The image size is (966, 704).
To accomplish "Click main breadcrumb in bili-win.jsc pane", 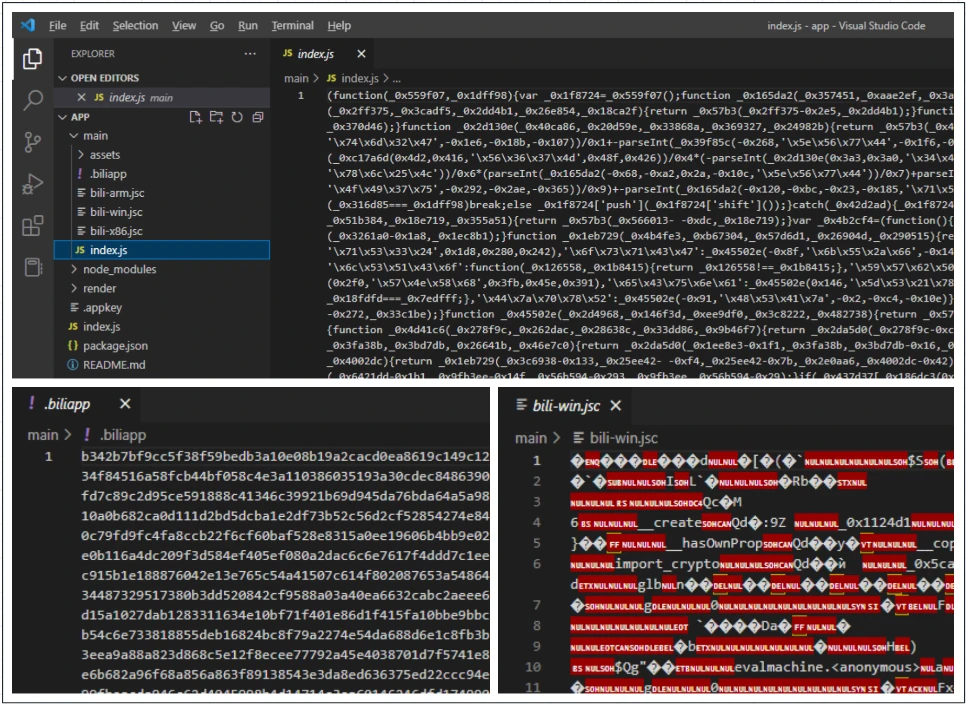I will pos(530,438).
